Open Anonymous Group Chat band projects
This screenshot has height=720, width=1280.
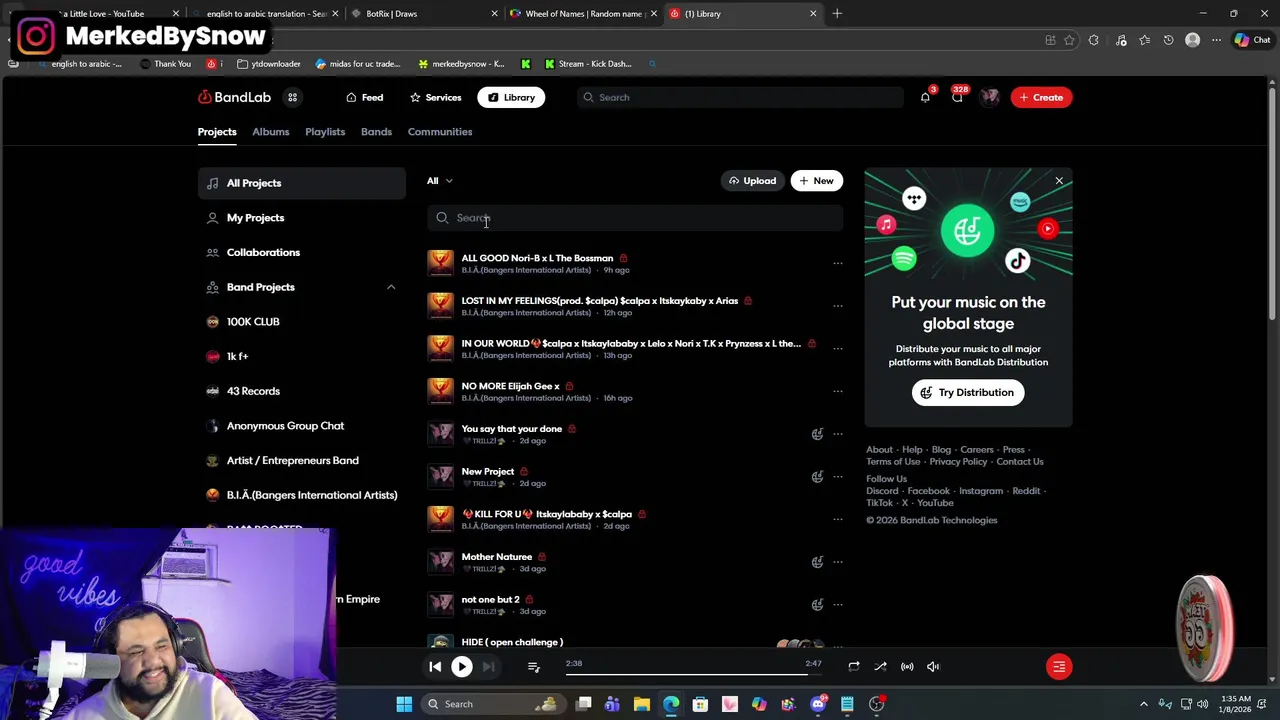pyautogui.click(x=301, y=426)
